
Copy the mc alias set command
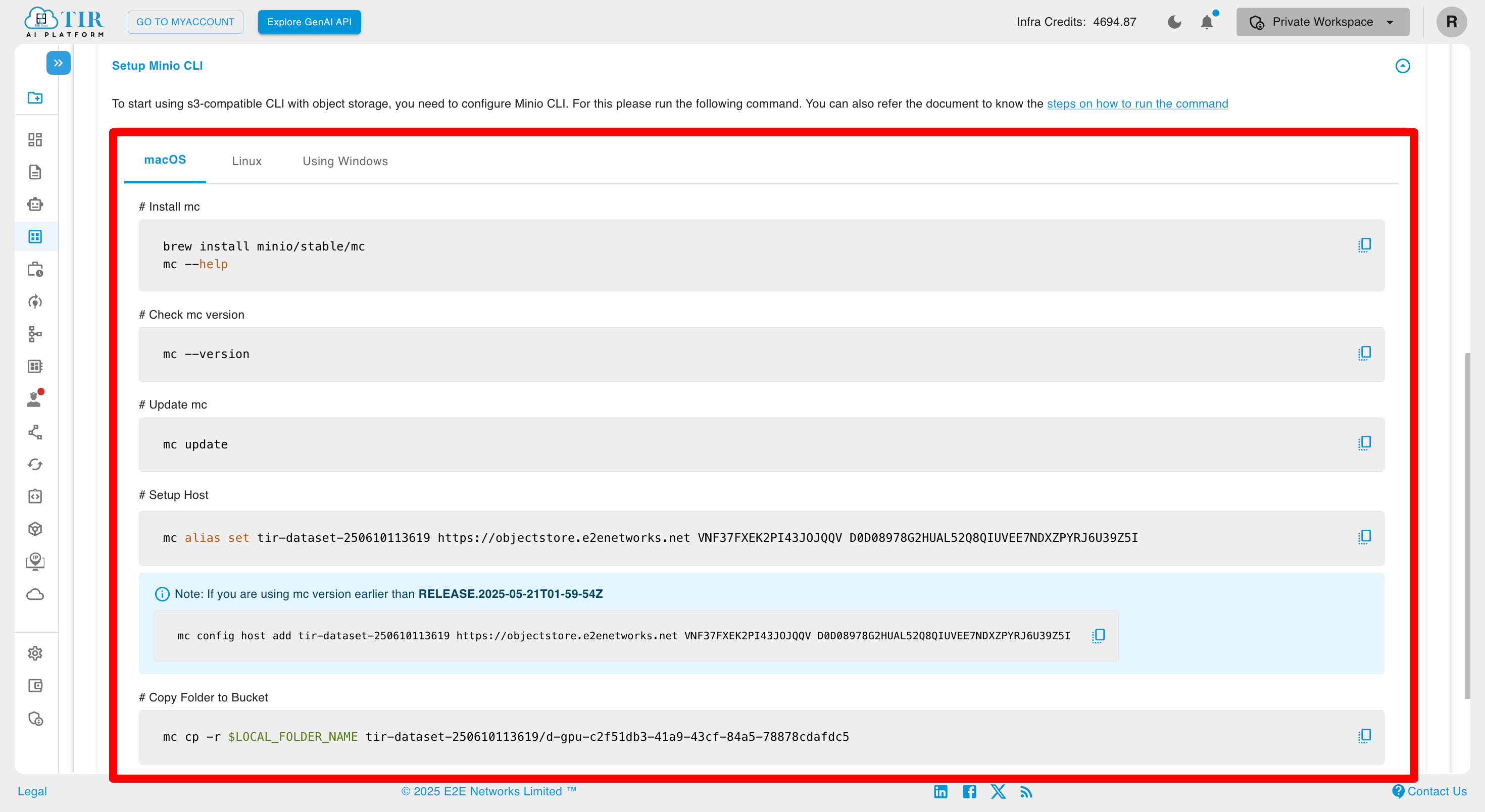pyautogui.click(x=1364, y=536)
